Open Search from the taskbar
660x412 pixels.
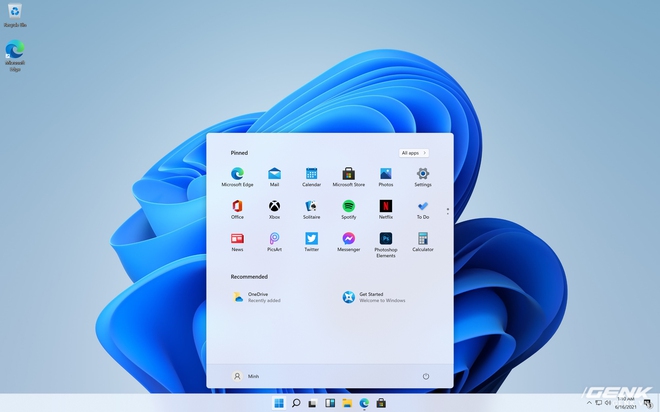(x=296, y=403)
